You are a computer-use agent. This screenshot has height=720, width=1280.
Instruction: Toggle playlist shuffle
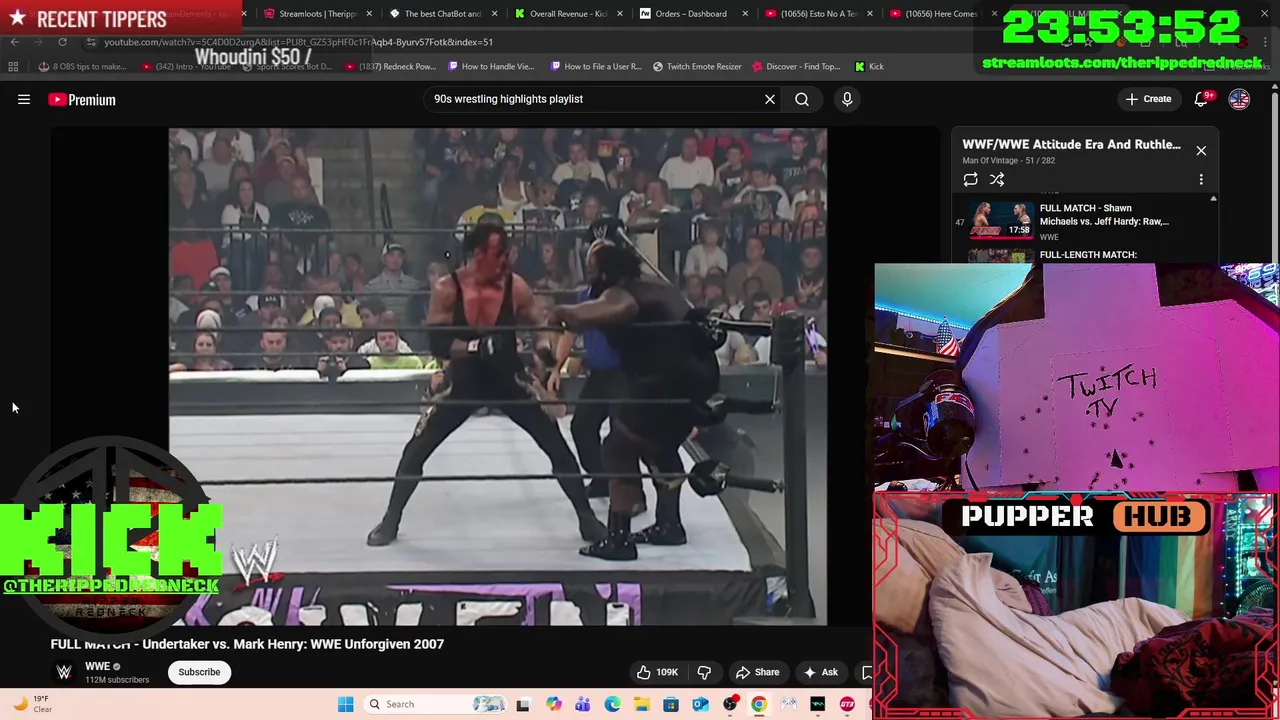pyautogui.click(x=997, y=179)
